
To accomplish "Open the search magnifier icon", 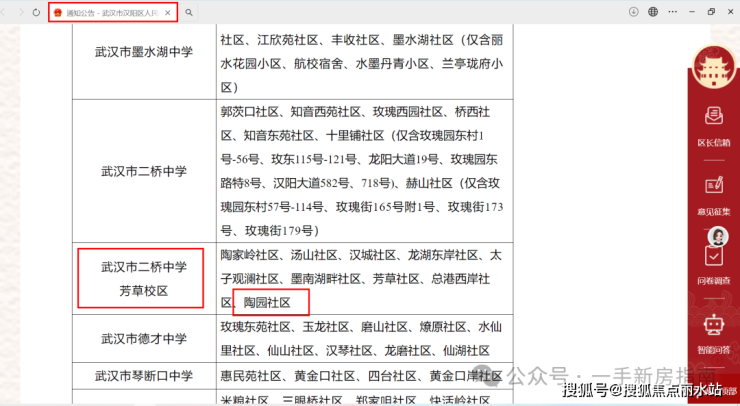I will click(189, 13).
